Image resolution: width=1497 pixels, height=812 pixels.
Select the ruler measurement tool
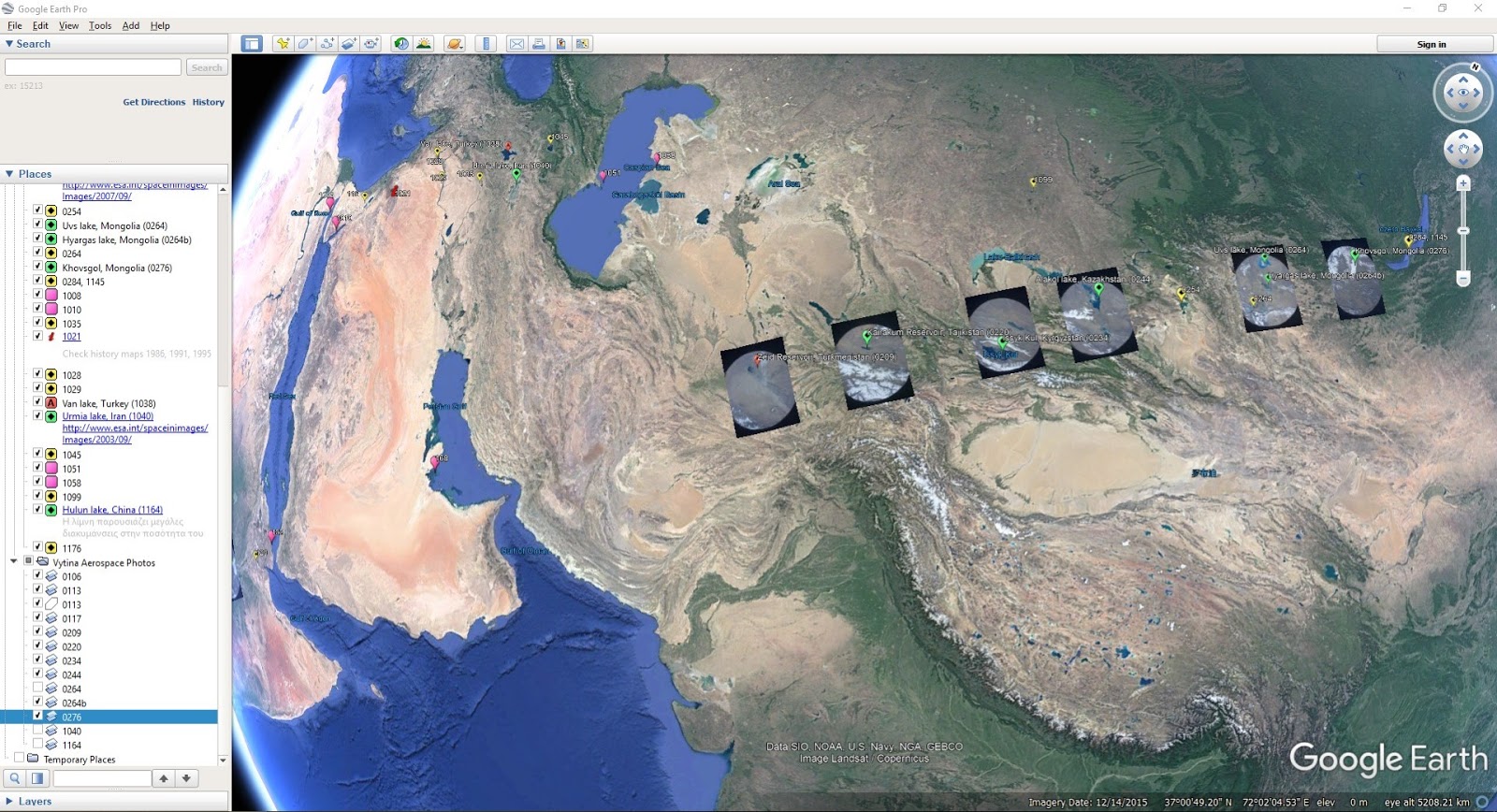tap(486, 43)
